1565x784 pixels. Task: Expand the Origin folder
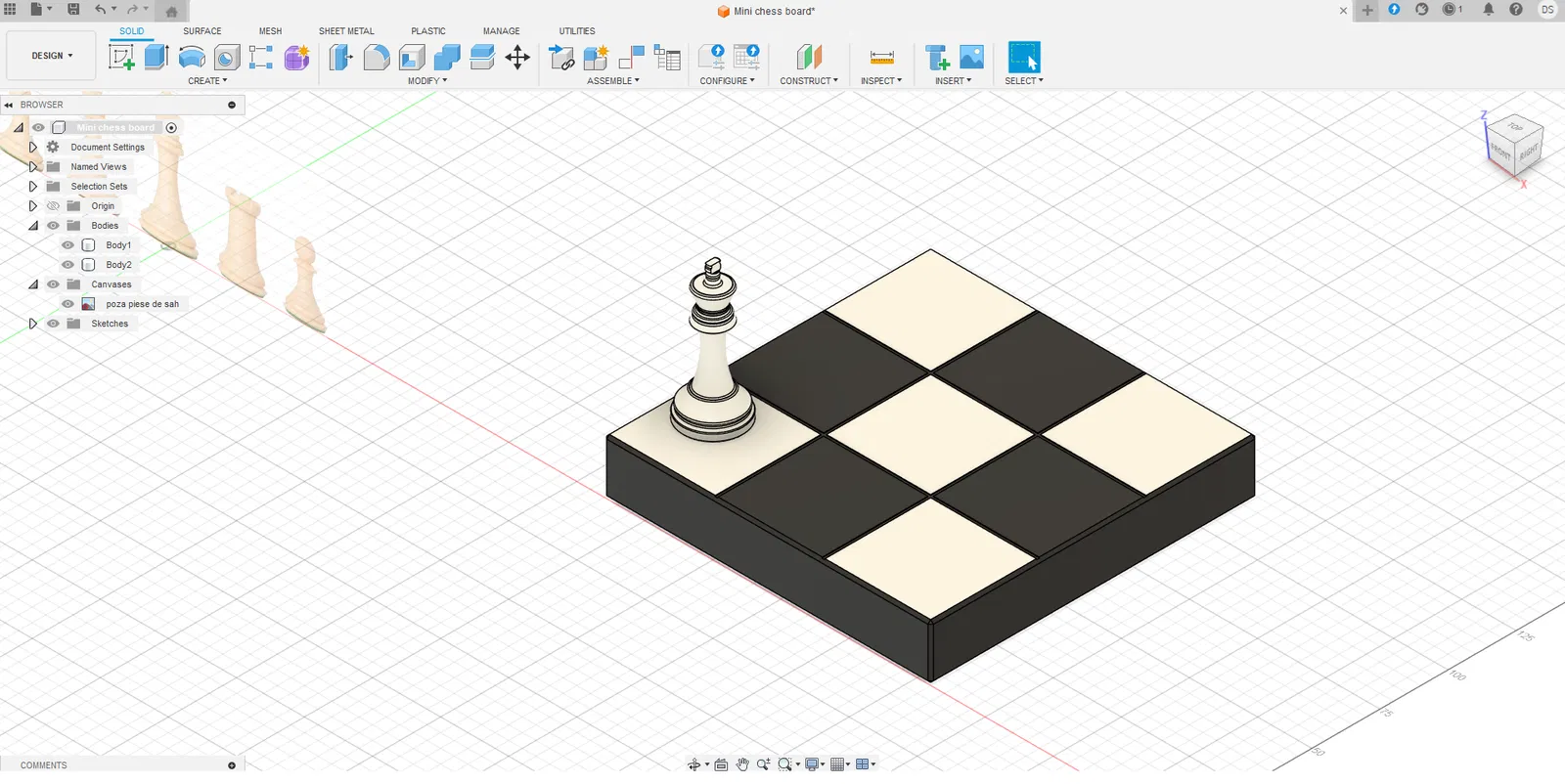point(33,206)
